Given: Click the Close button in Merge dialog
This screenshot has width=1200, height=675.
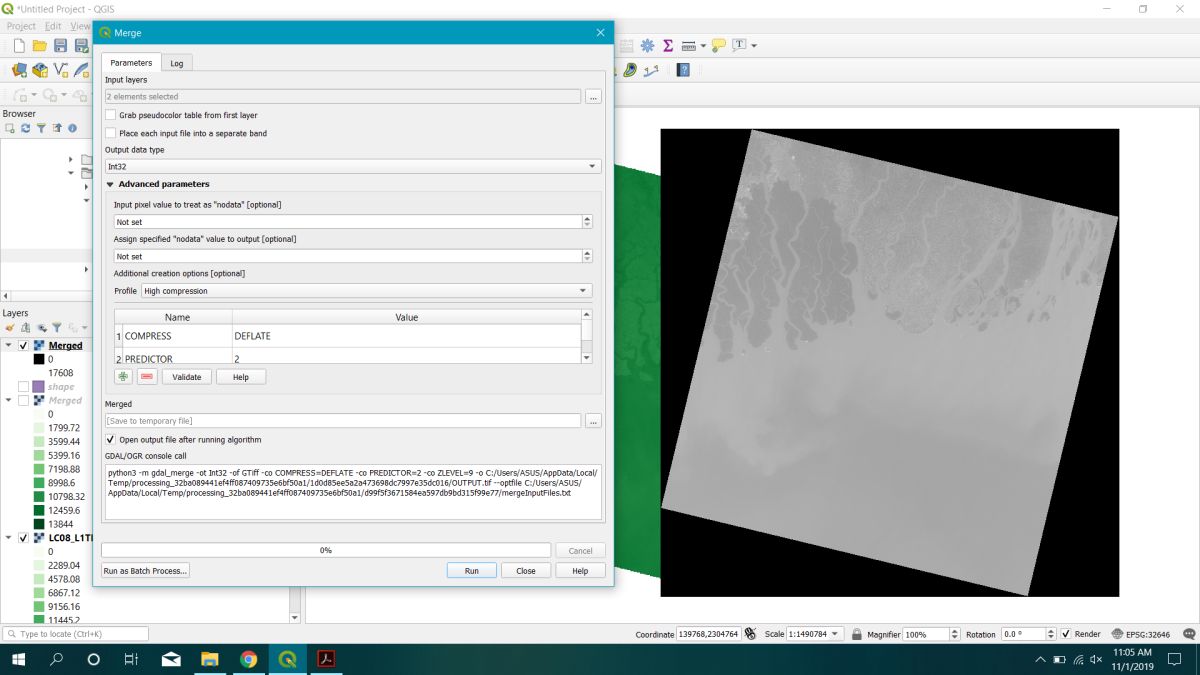Looking at the screenshot, I should pyautogui.click(x=525, y=571).
